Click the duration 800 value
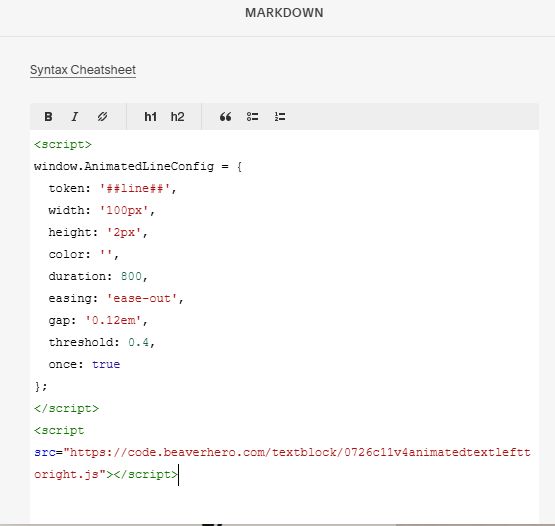The width and height of the screenshot is (555, 526). pos(131,276)
